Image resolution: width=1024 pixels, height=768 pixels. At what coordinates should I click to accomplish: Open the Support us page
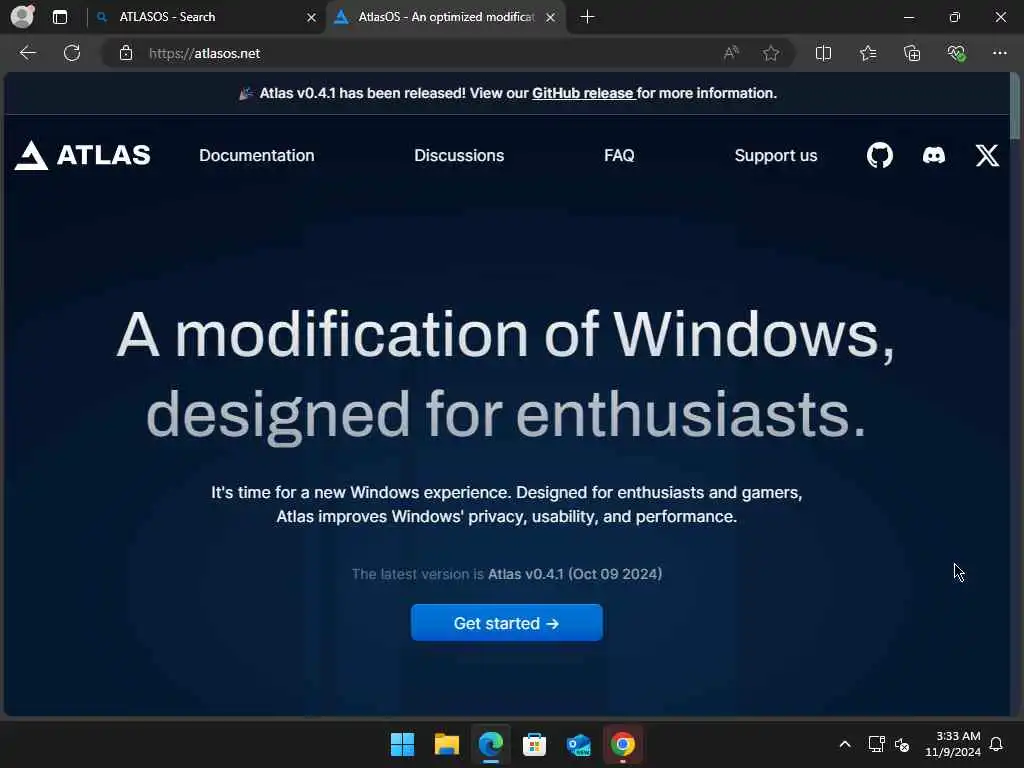(776, 155)
